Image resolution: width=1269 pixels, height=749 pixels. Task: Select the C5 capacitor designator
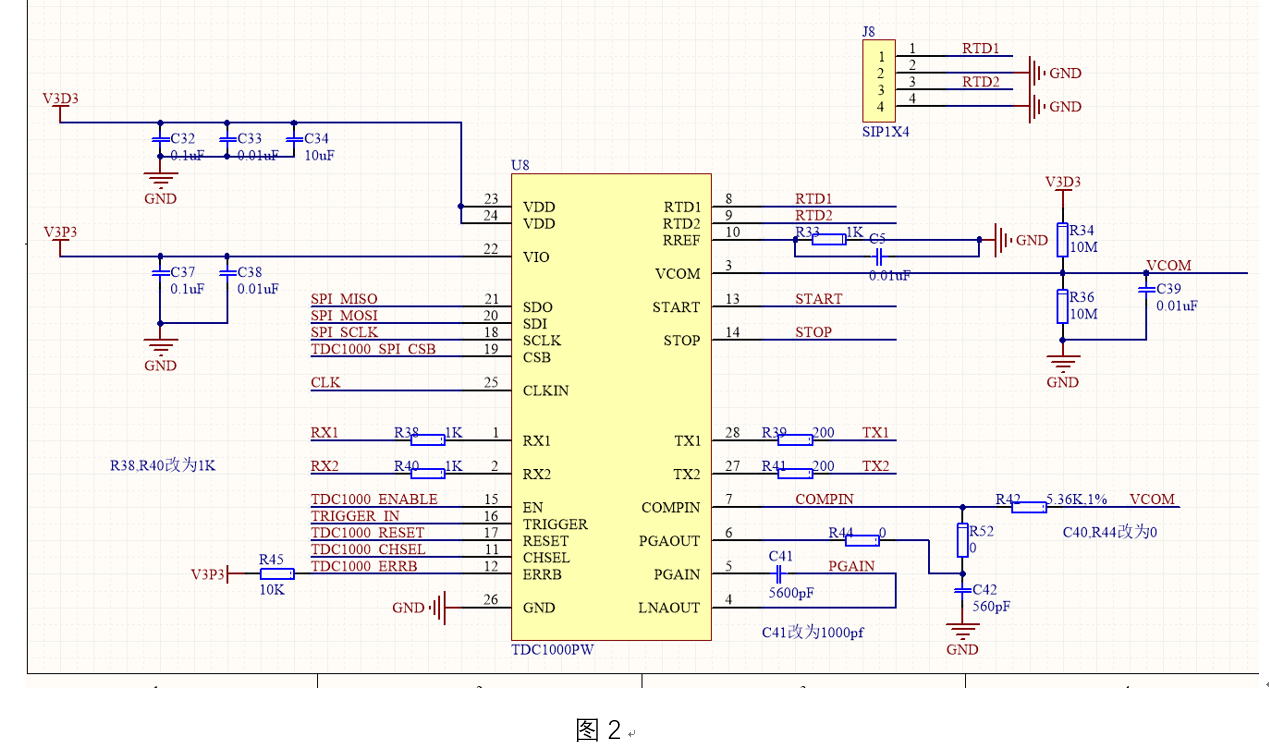(877, 238)
